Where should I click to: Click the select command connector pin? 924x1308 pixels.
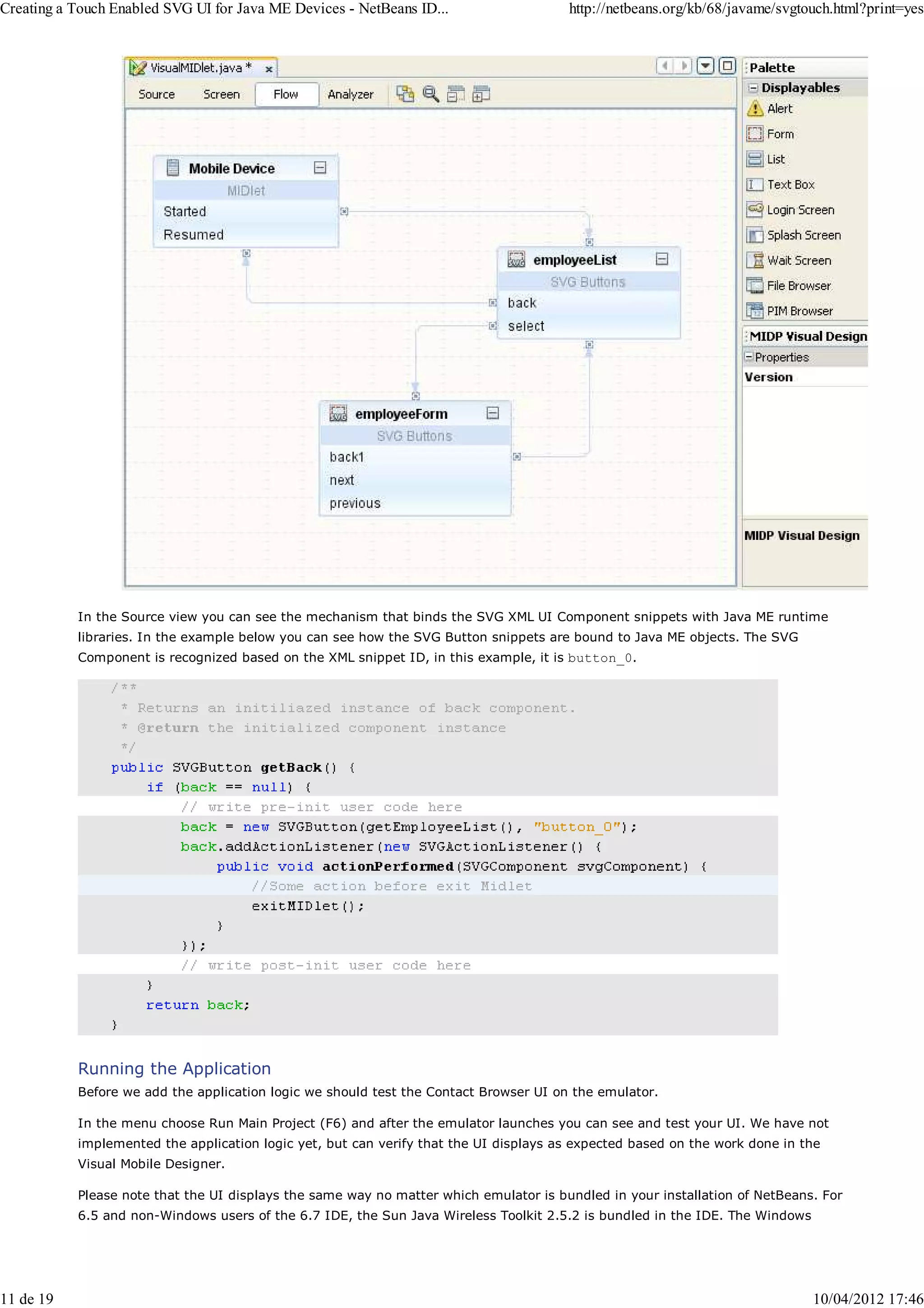point(493,326)
